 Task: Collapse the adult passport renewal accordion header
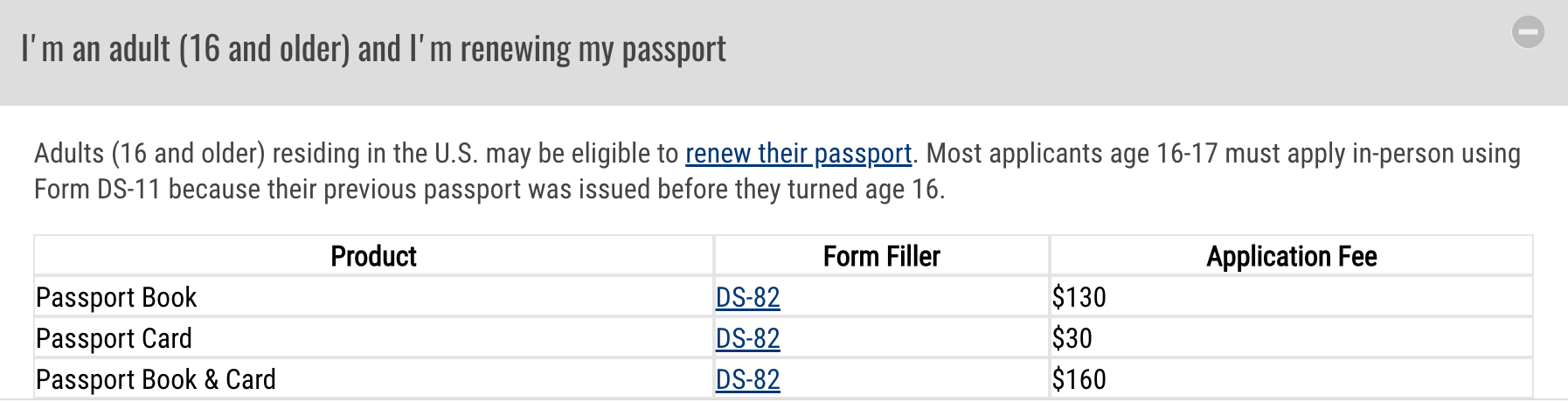[x=374, y=50]
